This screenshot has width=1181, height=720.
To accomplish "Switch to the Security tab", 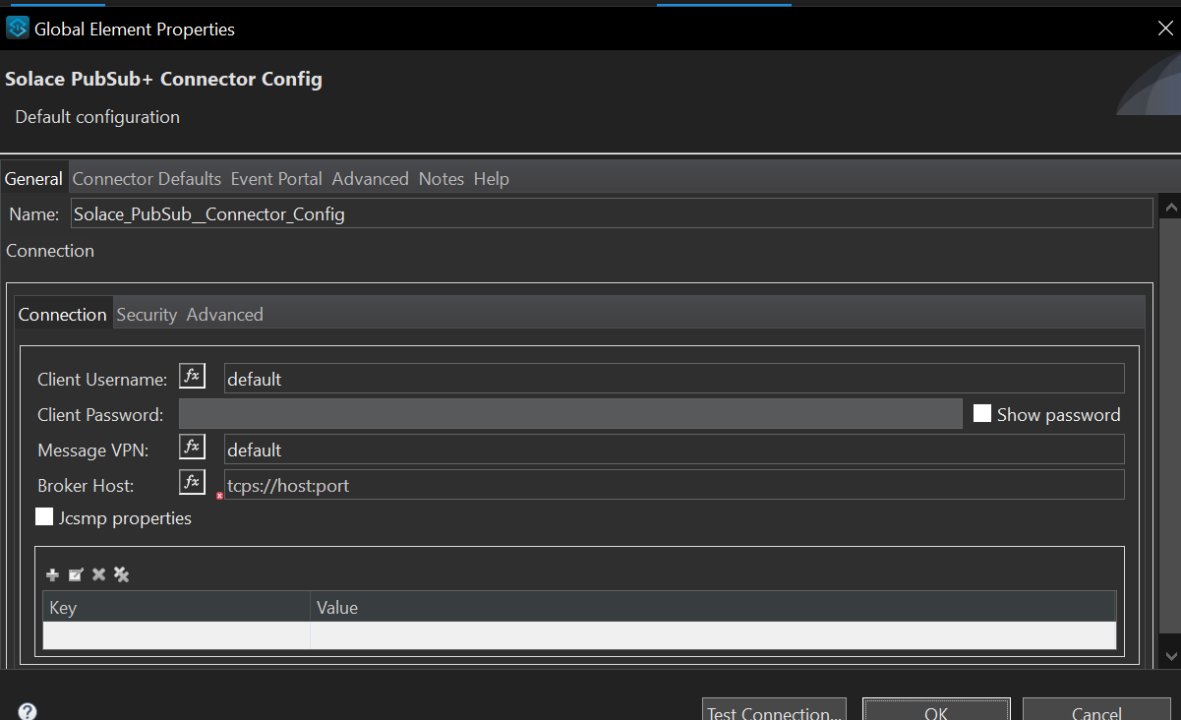I will 146,314.
